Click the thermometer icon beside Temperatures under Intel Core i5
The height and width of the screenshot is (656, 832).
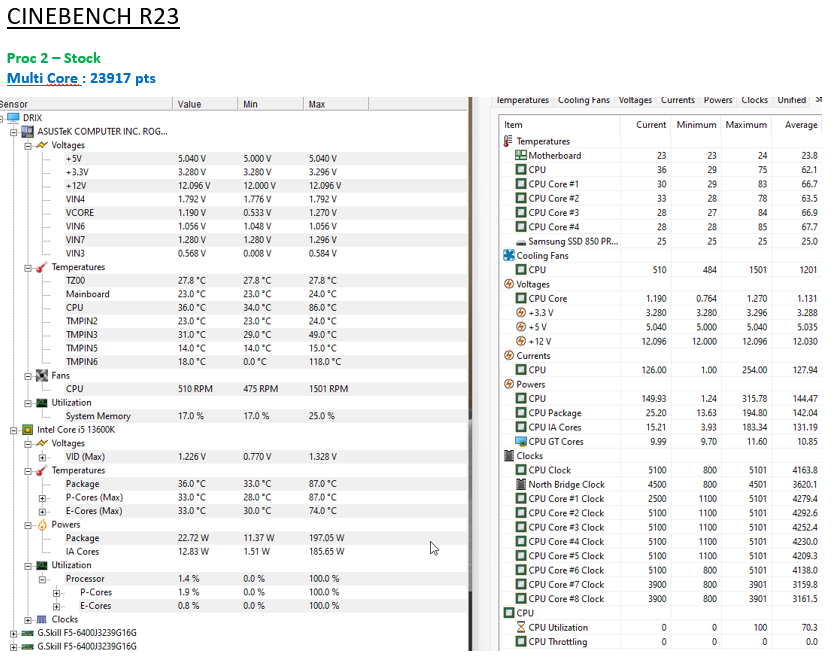pyautogui.click(x=41, y=470)
